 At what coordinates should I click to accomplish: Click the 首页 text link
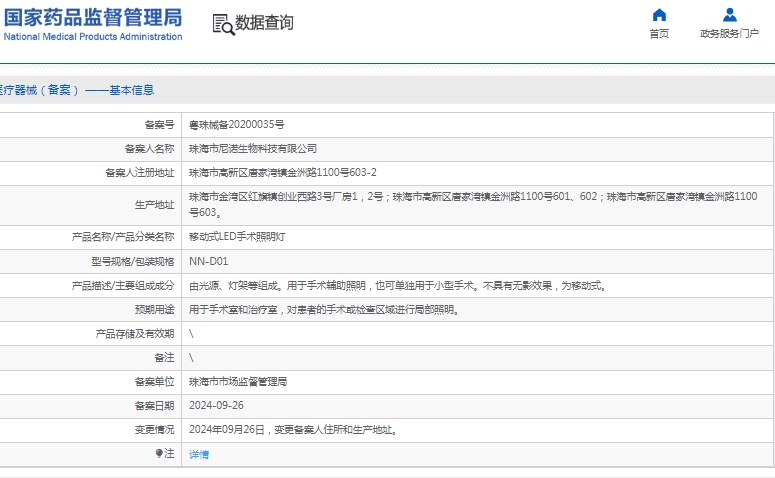659,34
